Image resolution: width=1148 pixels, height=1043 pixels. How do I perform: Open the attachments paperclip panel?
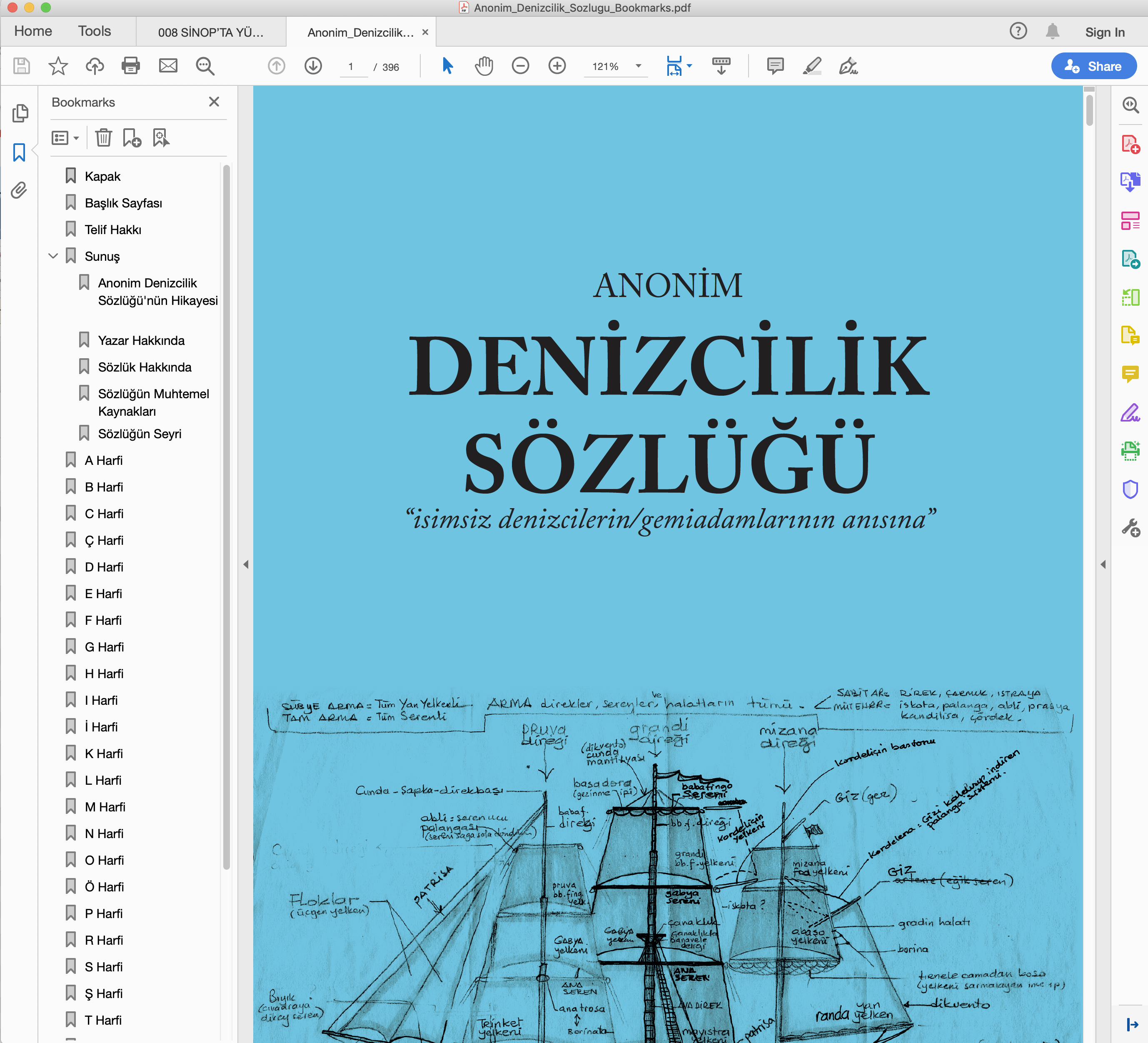tap(19, 190)
